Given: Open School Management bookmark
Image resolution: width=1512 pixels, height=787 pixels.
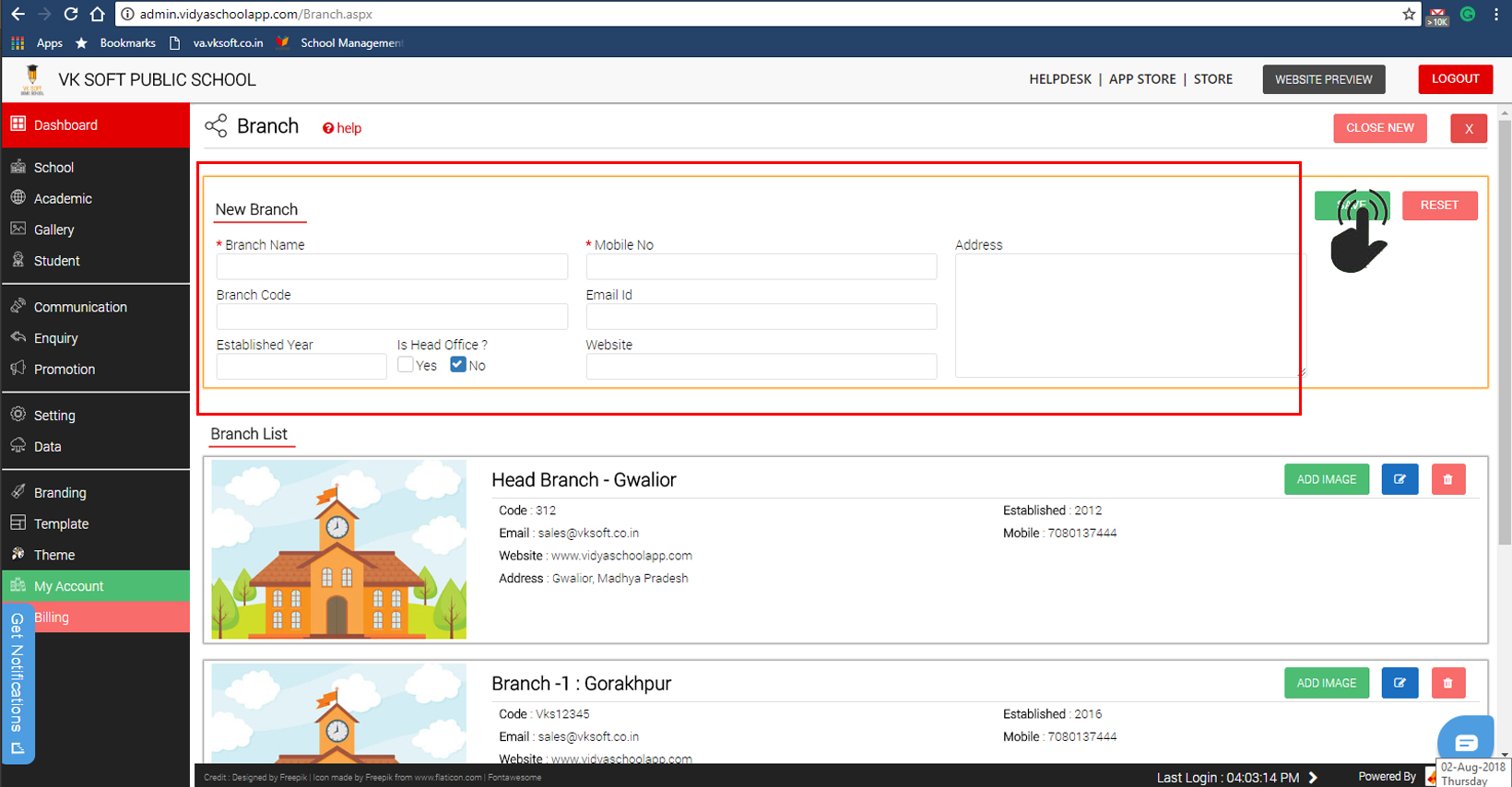Looking at the screenshot, I should coord(341,43).
